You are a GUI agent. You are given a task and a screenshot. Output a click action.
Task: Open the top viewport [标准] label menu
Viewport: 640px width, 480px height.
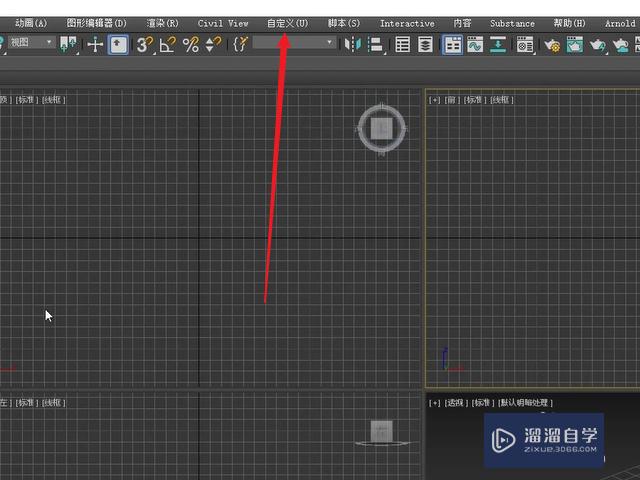[x=26, y=100]
